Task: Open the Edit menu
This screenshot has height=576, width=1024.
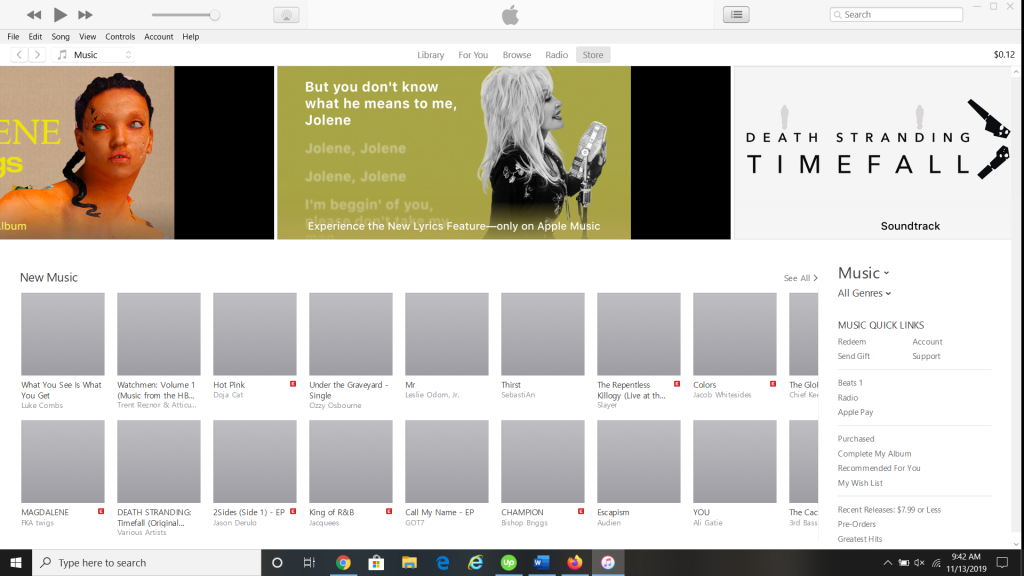Action: (x=35, y=37)
